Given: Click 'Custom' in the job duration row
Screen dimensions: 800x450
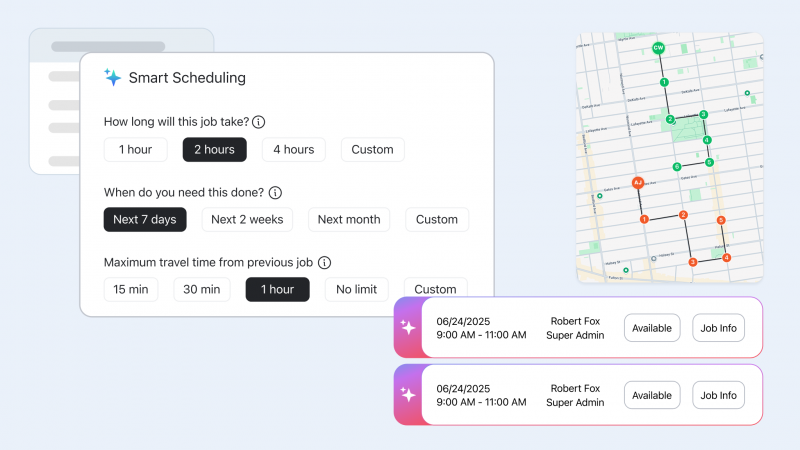Looking at the screenshot, I should click(372, 150).
